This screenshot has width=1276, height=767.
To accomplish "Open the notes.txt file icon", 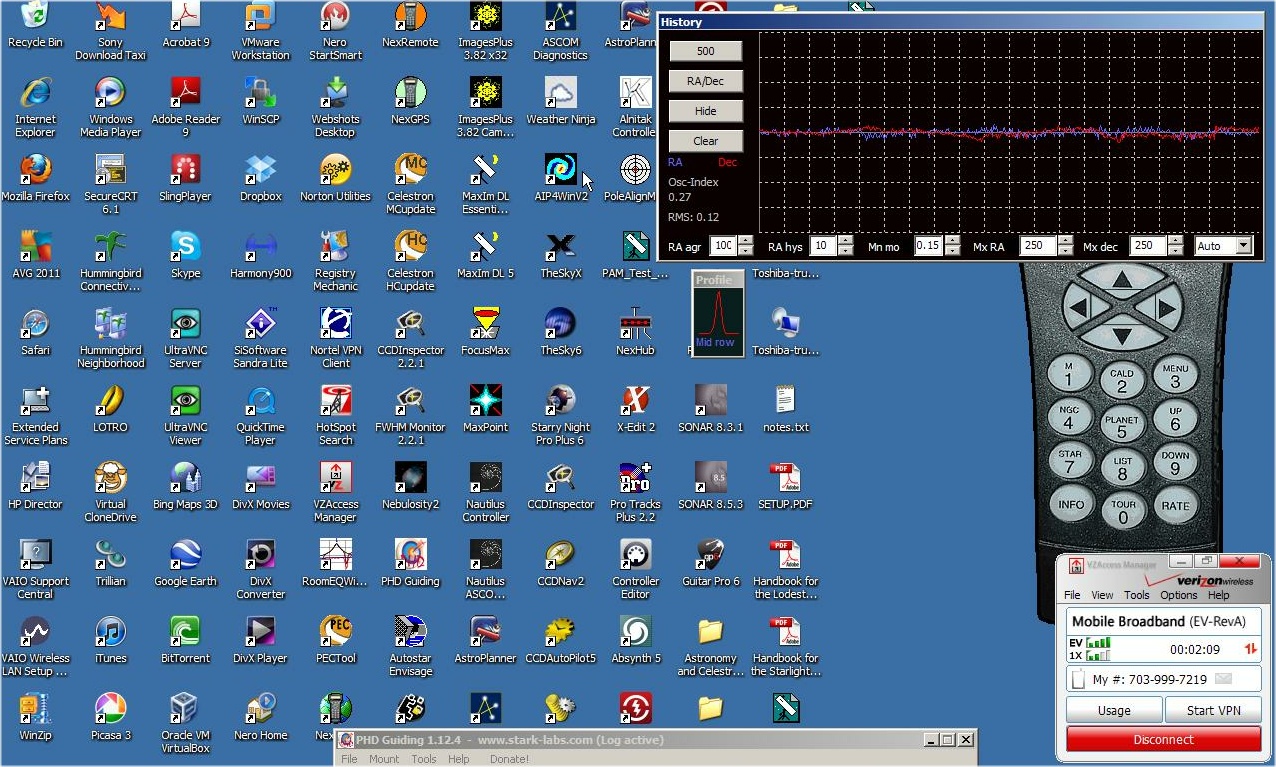I will point(785,409).
